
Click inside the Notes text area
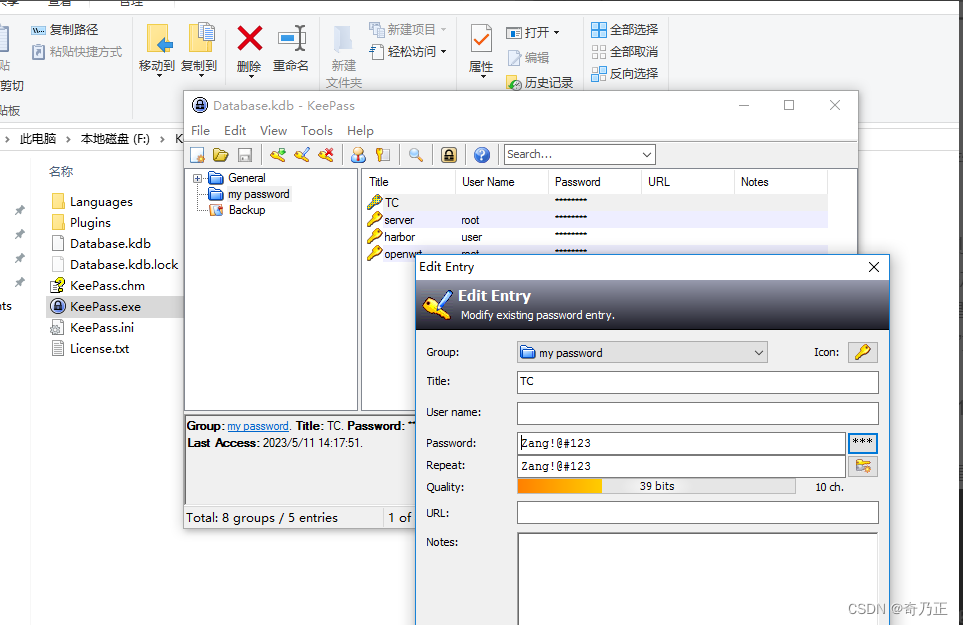tap(698, 579)
